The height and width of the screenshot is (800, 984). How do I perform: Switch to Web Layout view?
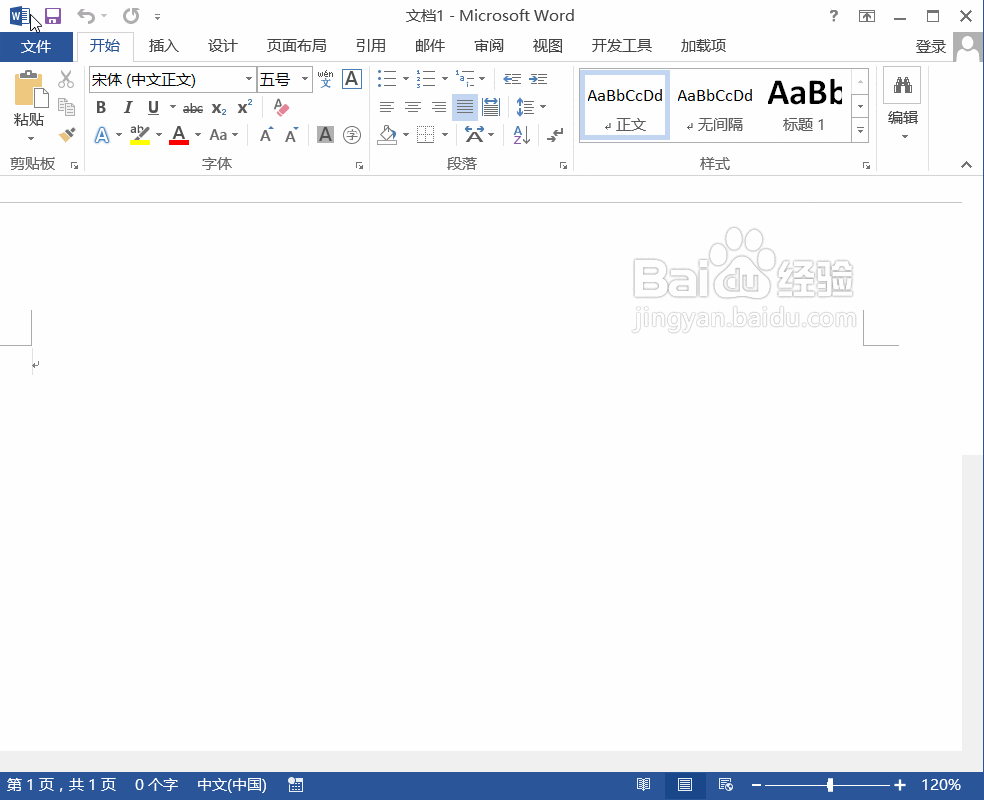pyautogui.click(x=725, y=784)
